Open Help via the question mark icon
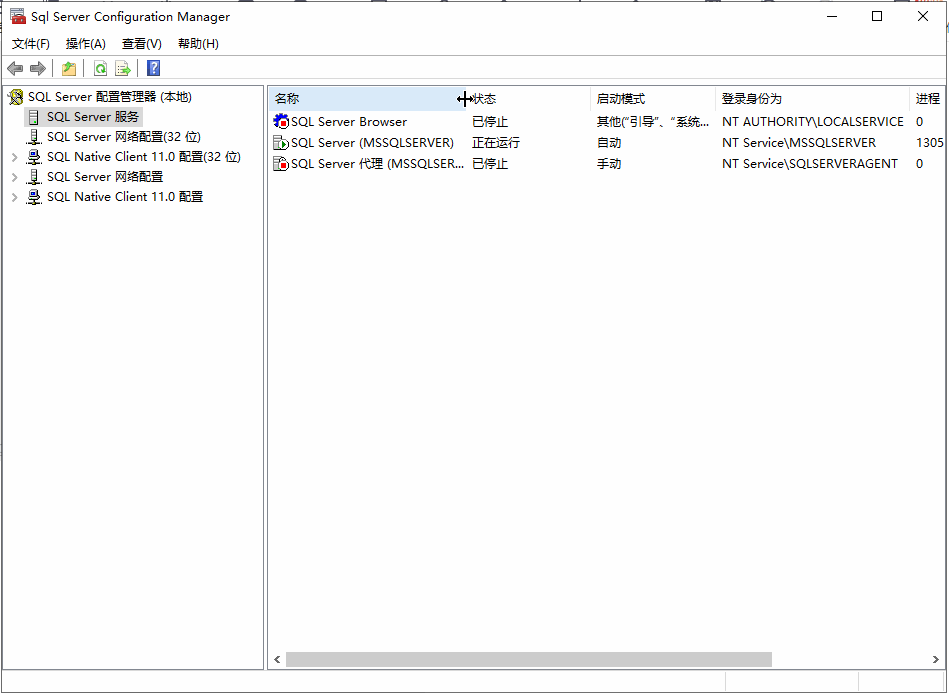Viewport: 949px width, 693px height. (154, 68)
